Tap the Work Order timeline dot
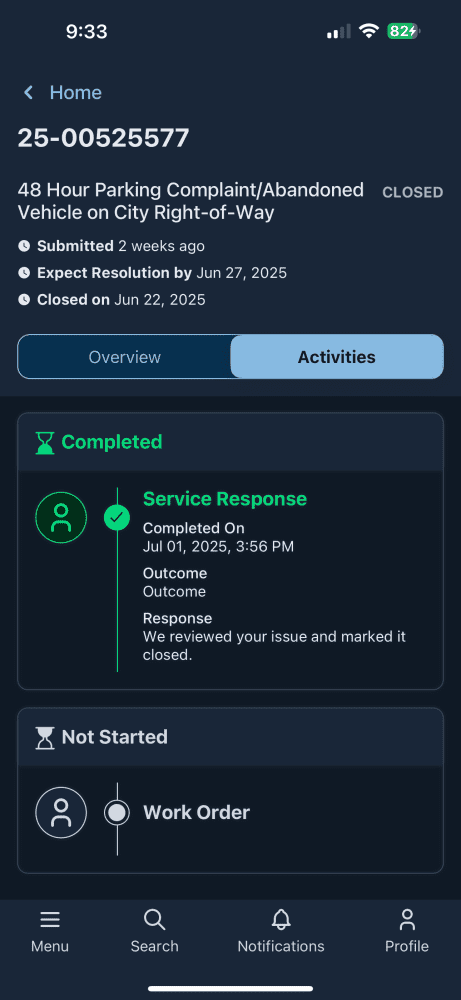The height and width of the screenshot is (1000, 461). pyautogui.click(x=117, y=812)
